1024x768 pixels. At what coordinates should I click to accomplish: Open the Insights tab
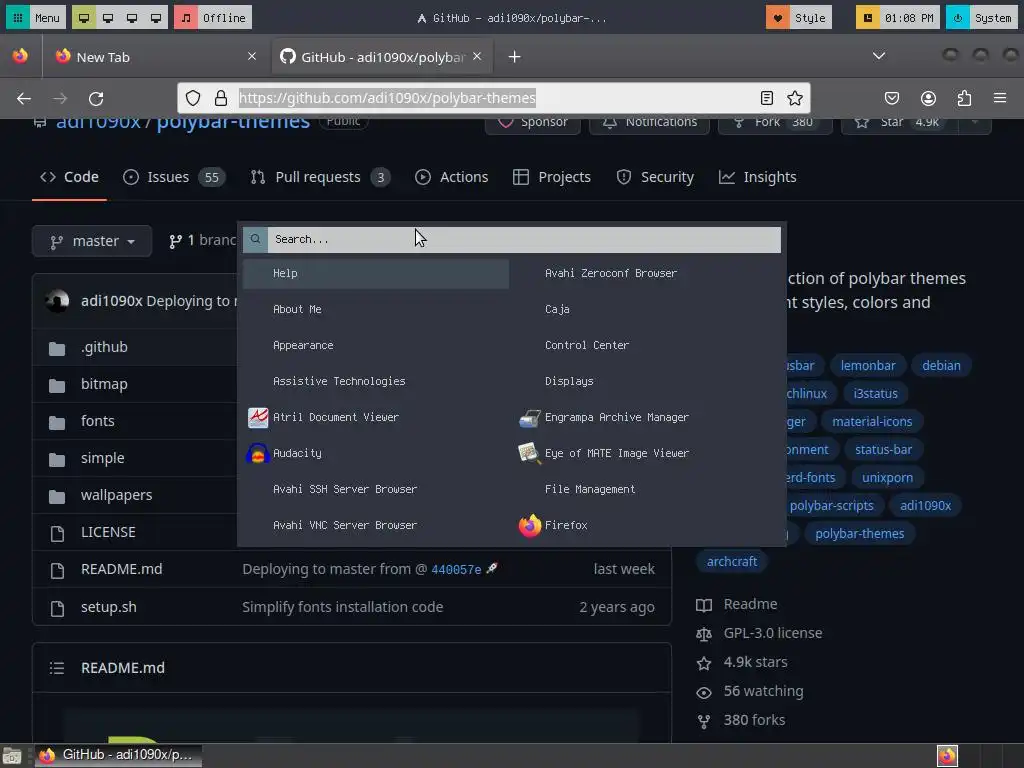758,177
